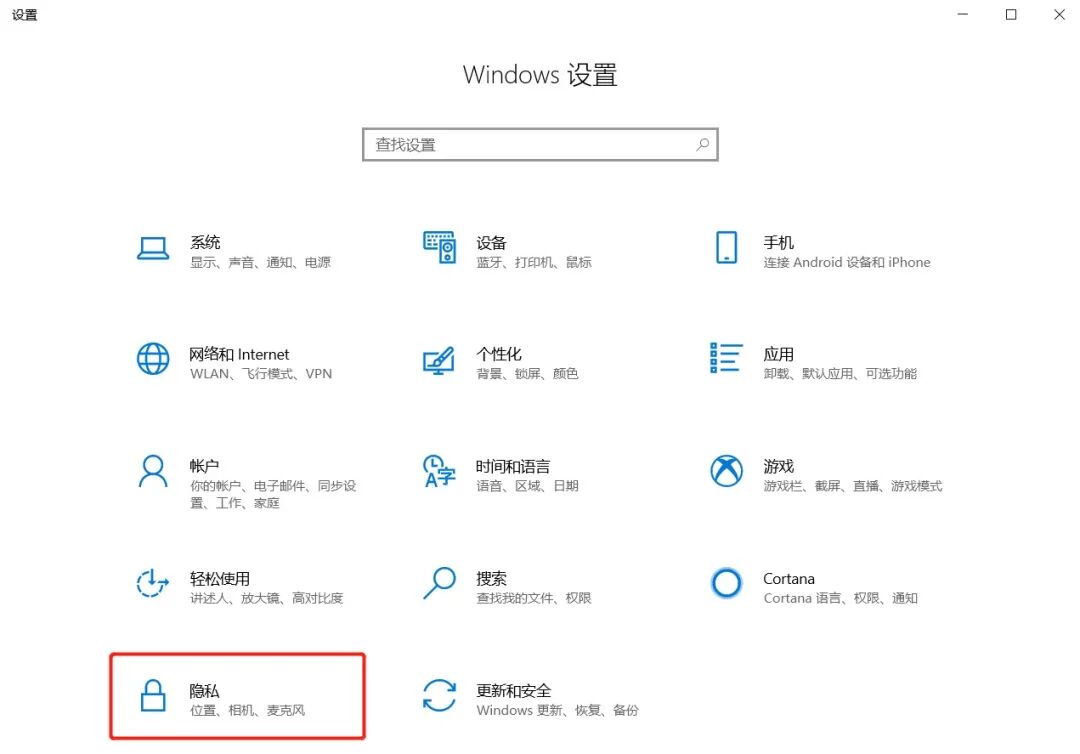Click the text WLAN、飞行模式、VPN
This screenshot has height=754, width=1080.
coord(261,374)
